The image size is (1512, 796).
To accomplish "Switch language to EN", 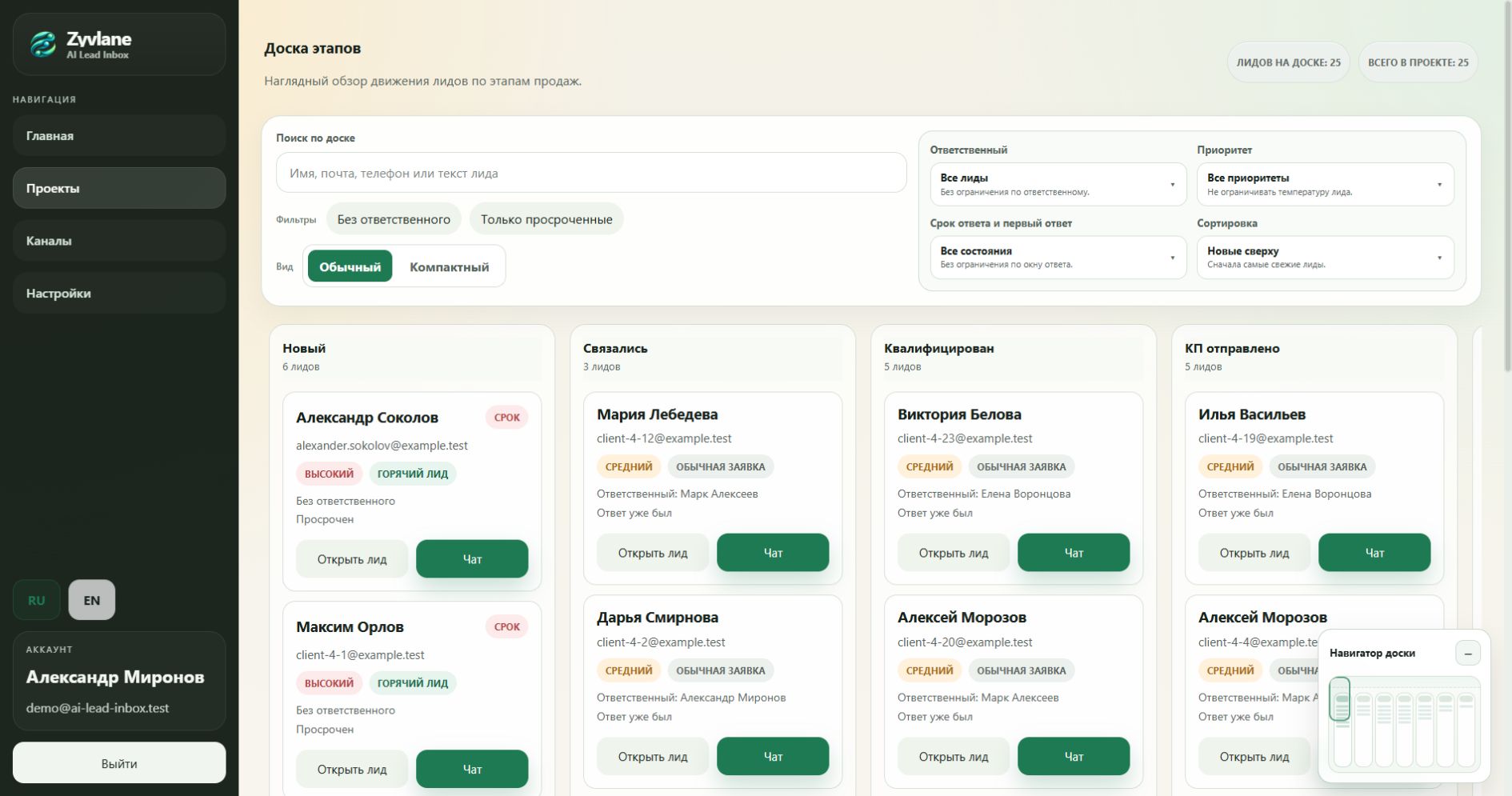I will [92, 600].
